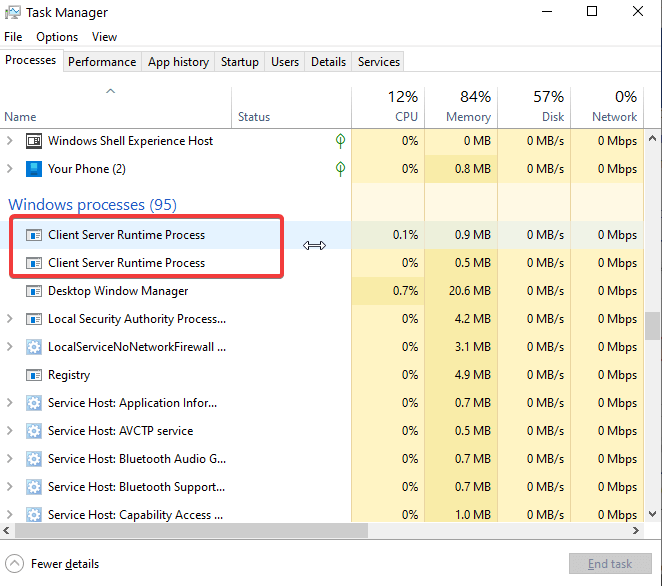Click the Desktop Window Manager process icon
Screen dimensions: 662x586
pyautogui.click(x=34, y=291)
